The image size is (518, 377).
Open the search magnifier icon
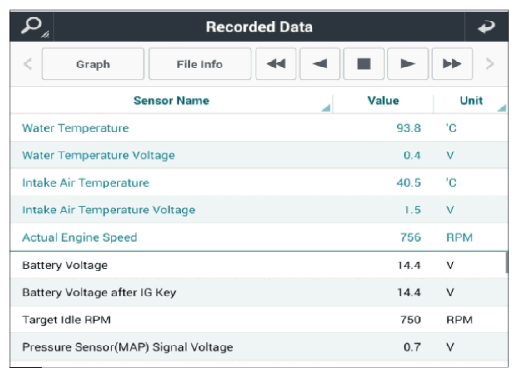coord(31,27)
